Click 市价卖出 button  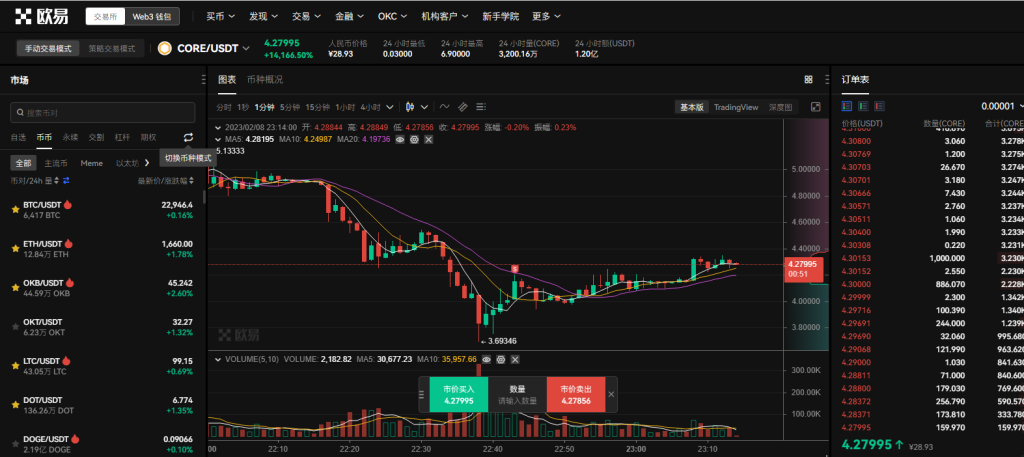point(576,394)
